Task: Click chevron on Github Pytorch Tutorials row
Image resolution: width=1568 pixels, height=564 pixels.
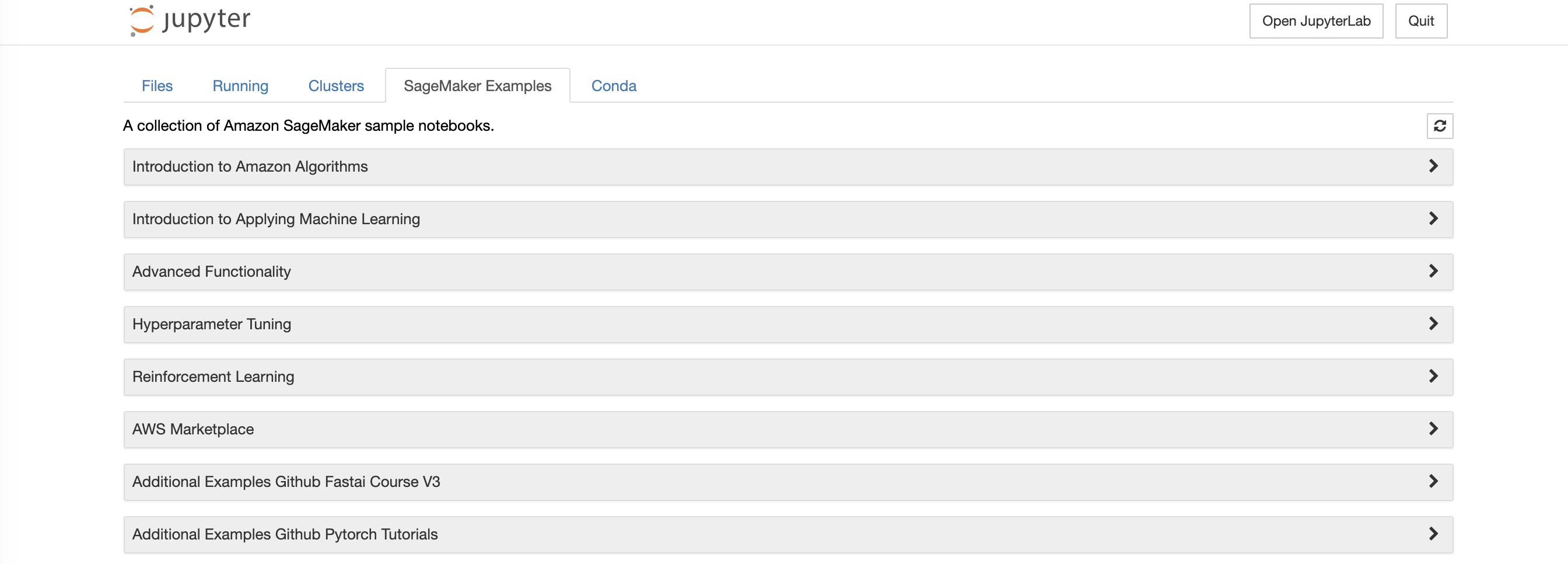Action: coord(1433,534)
